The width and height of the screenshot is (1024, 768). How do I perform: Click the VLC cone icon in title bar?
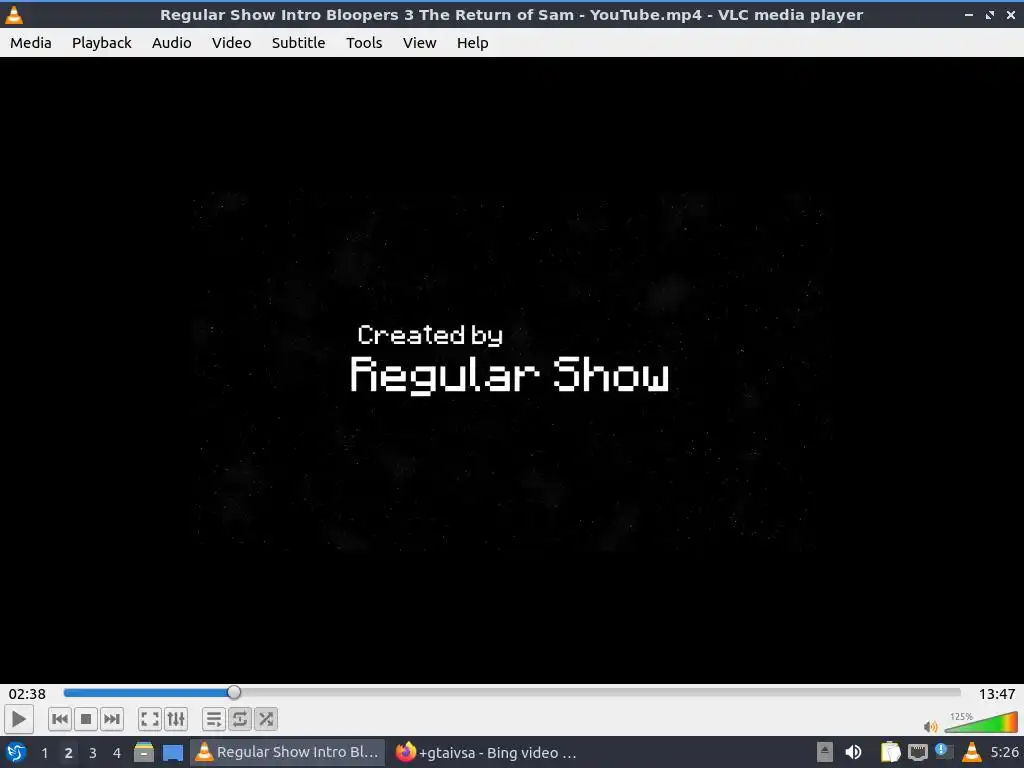click(x=14, y=14)
